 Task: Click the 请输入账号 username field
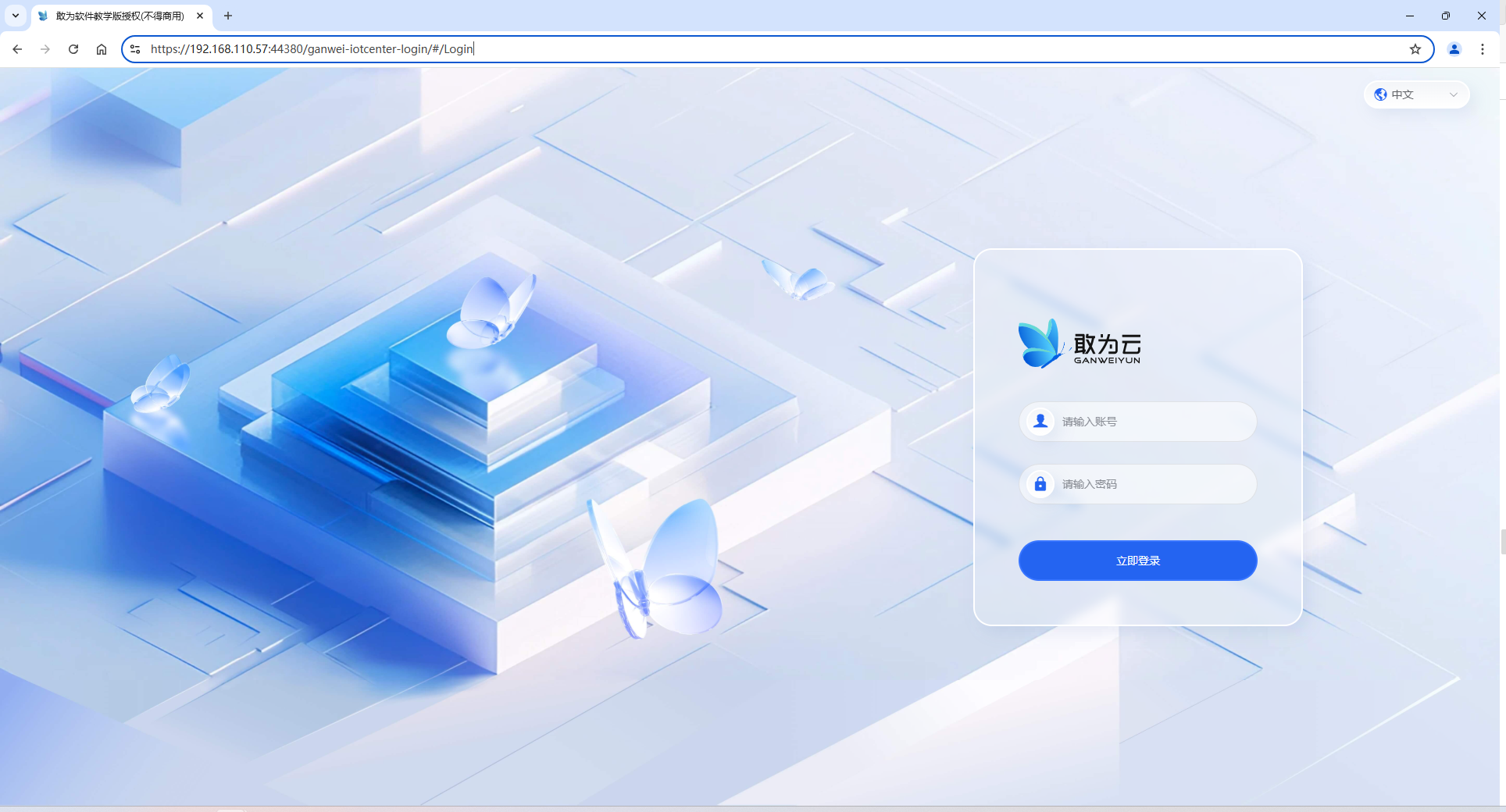(1138, 422)
